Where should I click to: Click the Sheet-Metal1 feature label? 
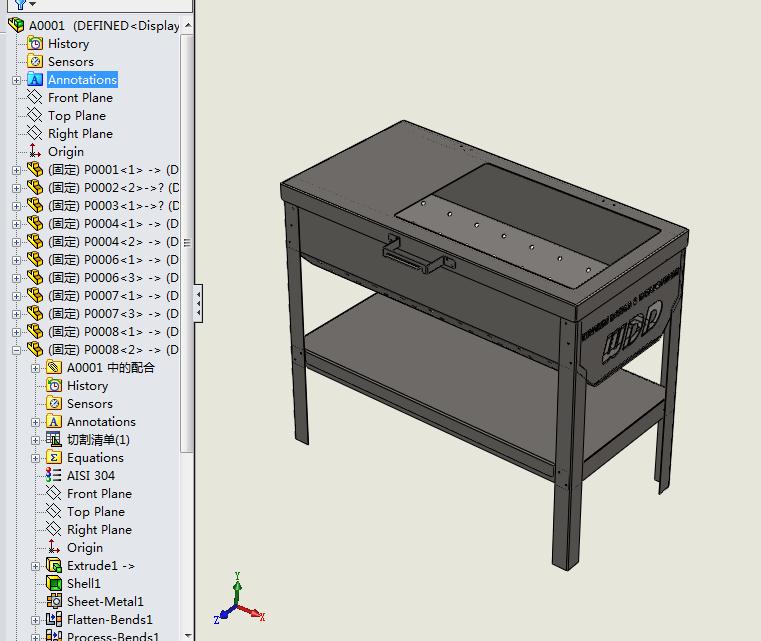click(105, 601)
